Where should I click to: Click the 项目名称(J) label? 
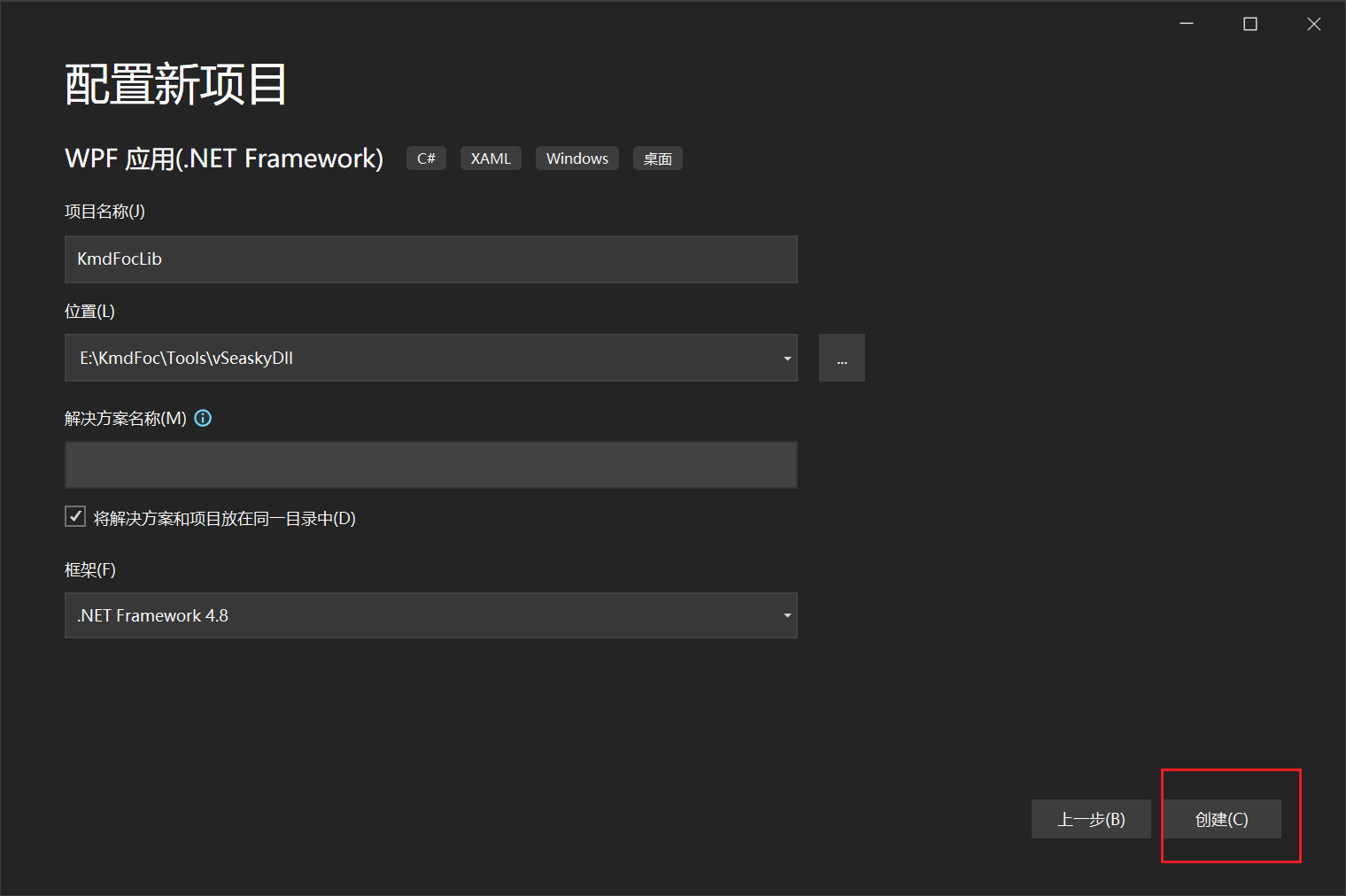pos(104,212)
